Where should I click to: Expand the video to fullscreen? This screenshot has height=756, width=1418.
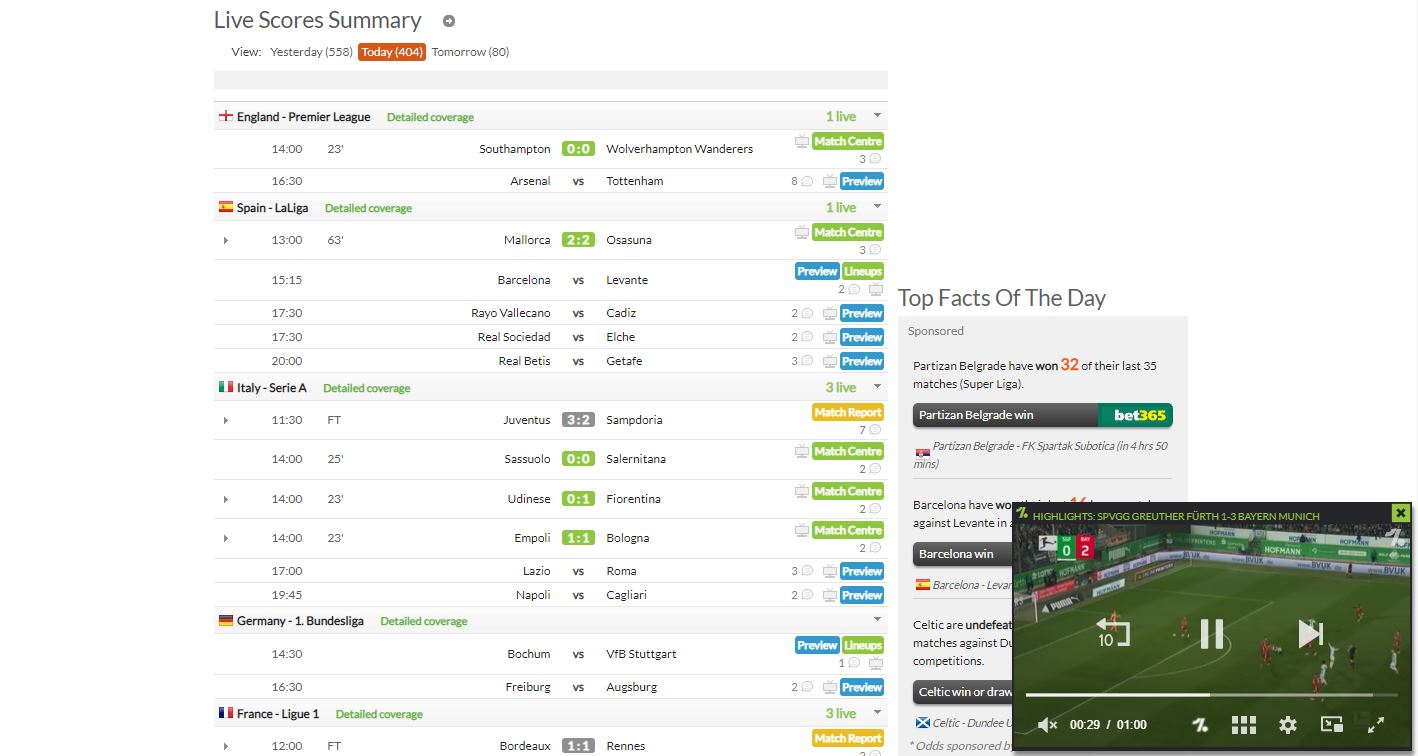tap(1376, 725)
